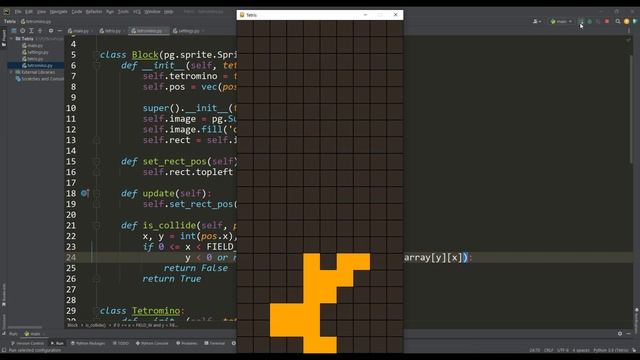640x360 pixels.
Task: Open tetris.py in the project tree
Action: 33,59
